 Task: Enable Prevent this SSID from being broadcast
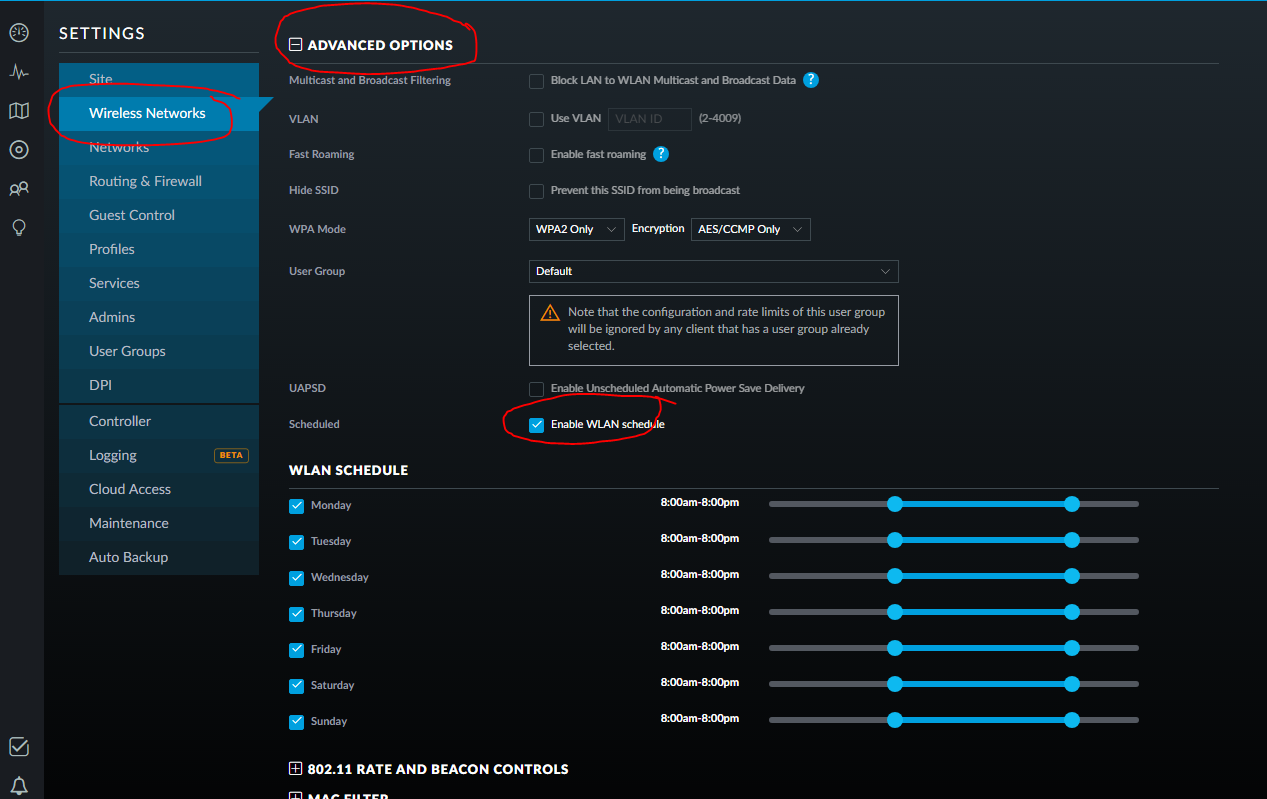point(537,191)
